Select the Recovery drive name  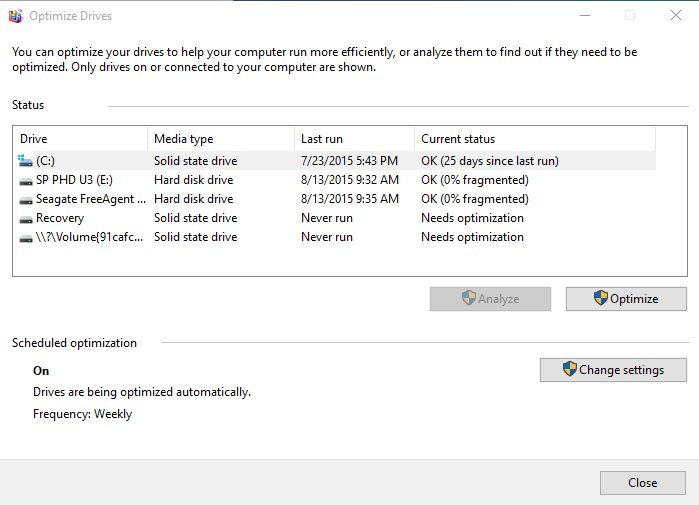click(60, 218)
